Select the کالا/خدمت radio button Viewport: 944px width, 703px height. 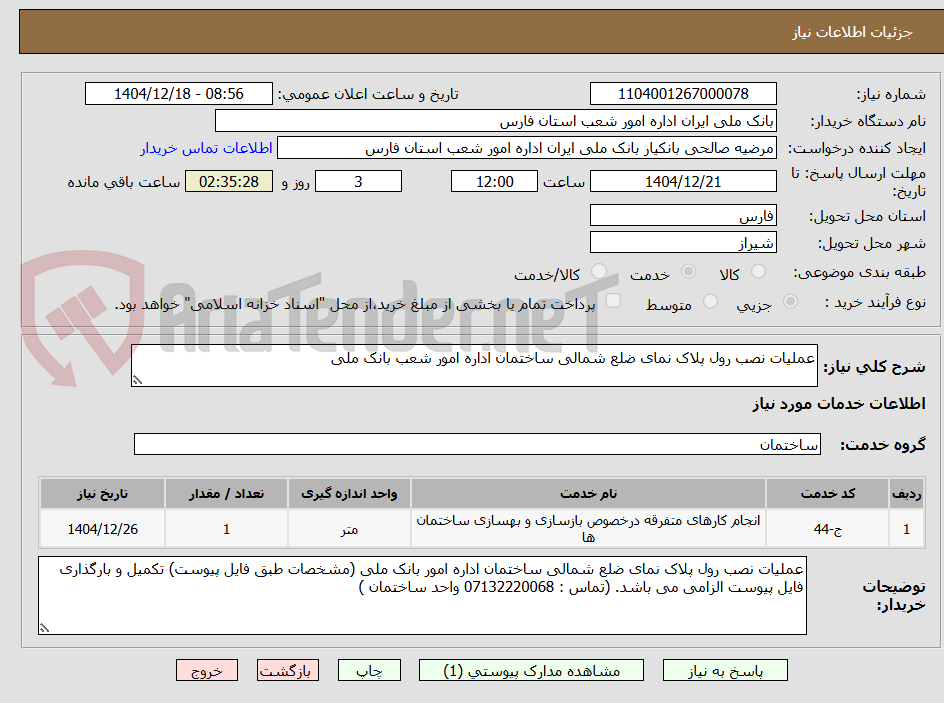[x=598, y=271]
